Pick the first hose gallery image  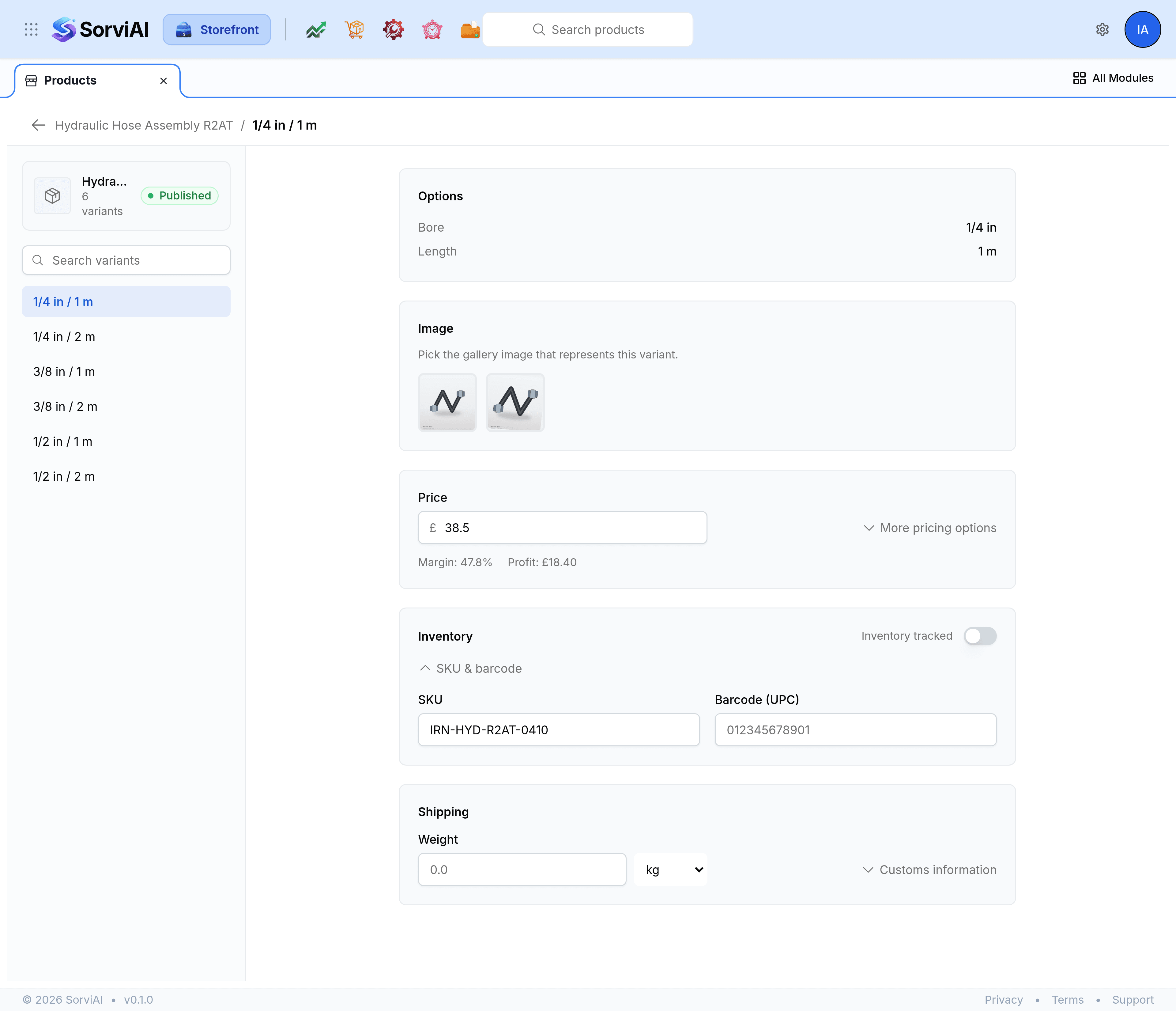pyautogui.click(x=447, y=403)
